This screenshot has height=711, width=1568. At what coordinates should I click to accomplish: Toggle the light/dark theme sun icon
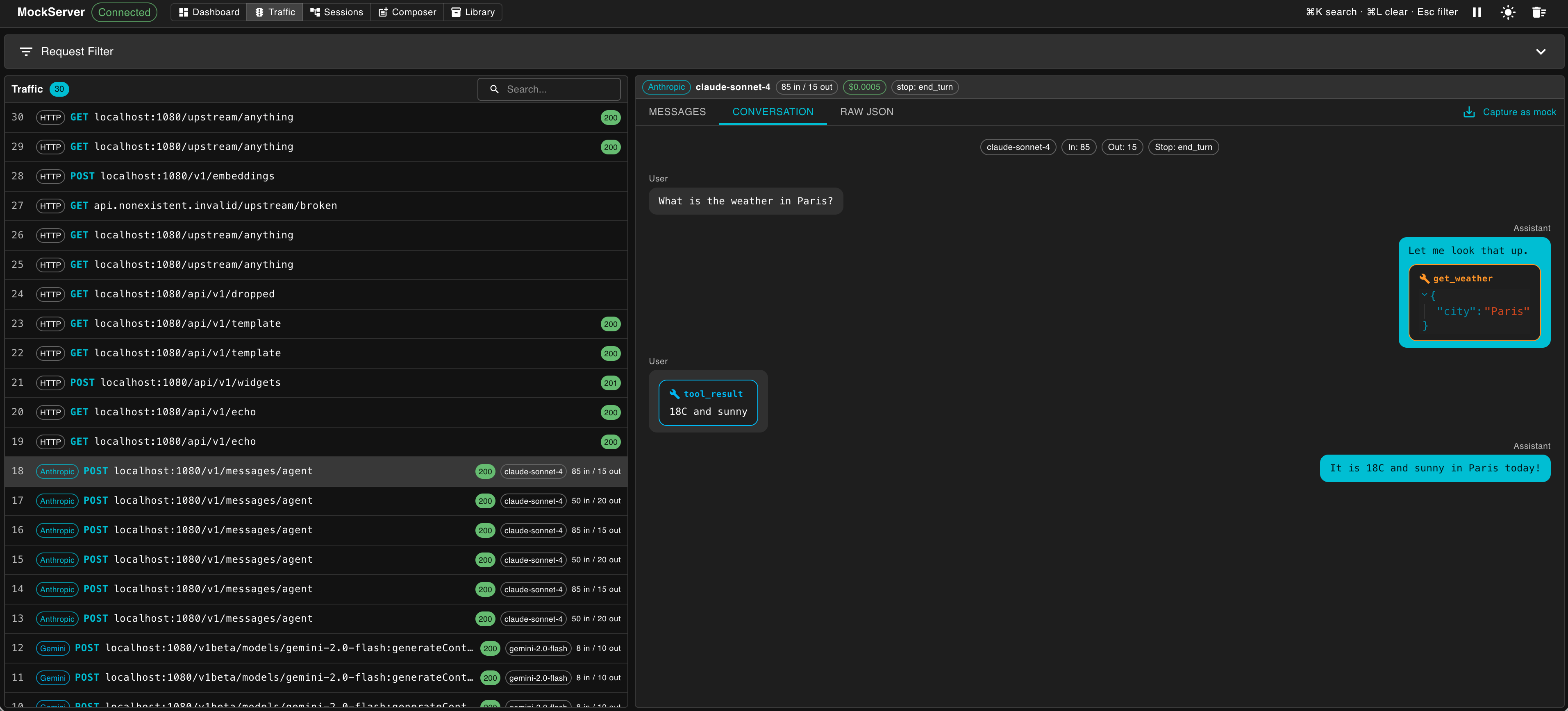tap(1508, 12)
